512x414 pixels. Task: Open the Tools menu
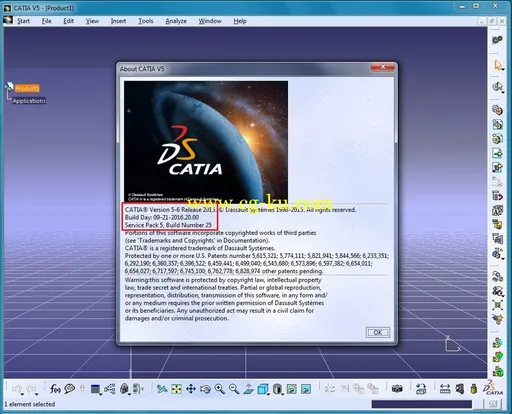point(146,21)
